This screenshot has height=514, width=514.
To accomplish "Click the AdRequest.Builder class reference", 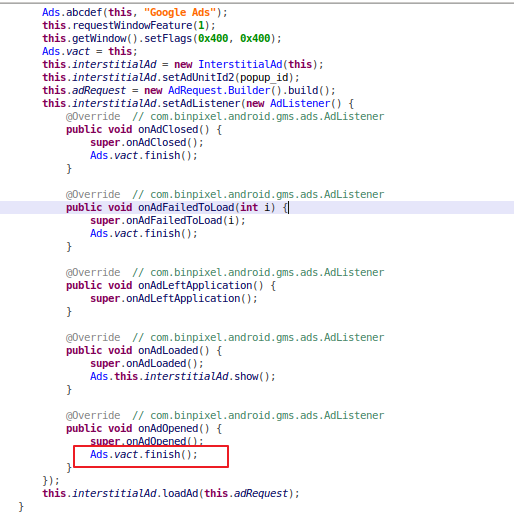I will (219, 90).
